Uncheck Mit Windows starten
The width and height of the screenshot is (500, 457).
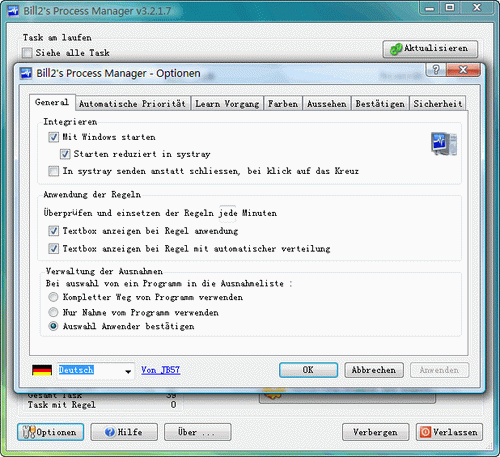click(x=54, y=137)
